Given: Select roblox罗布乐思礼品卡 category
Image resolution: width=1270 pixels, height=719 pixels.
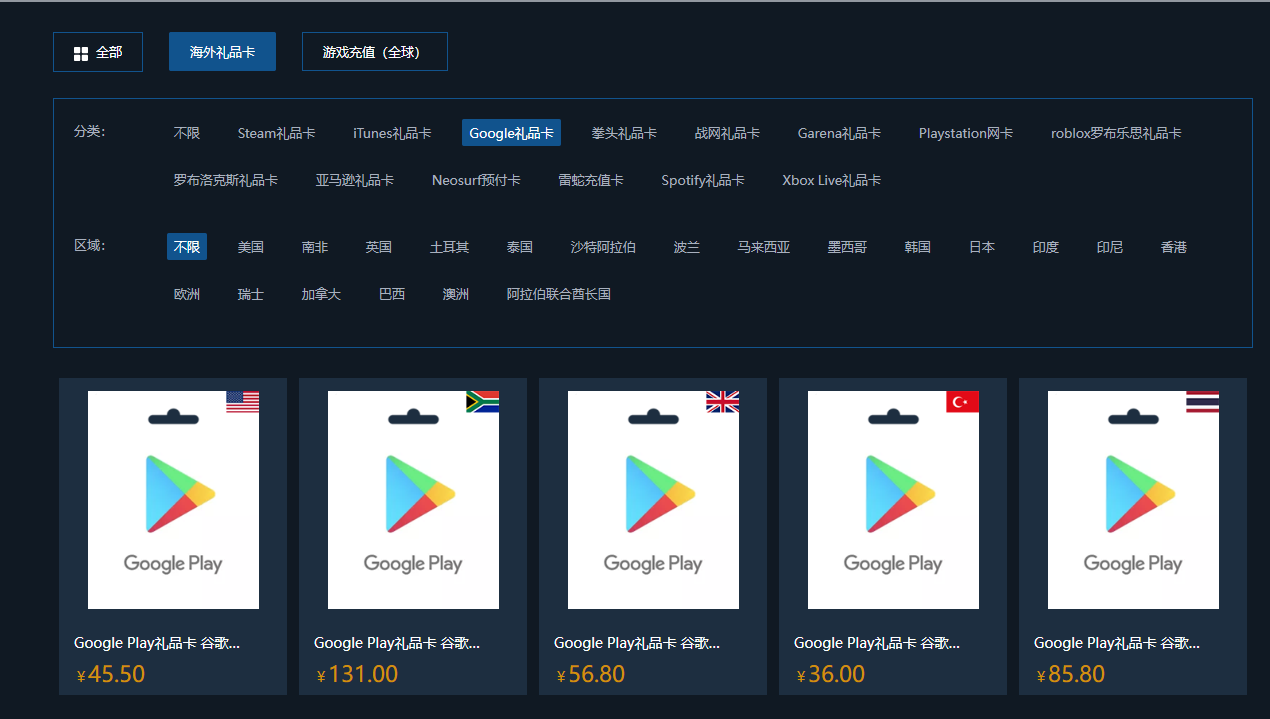Looking at the screenshot, I should [x=1116, y=133].
